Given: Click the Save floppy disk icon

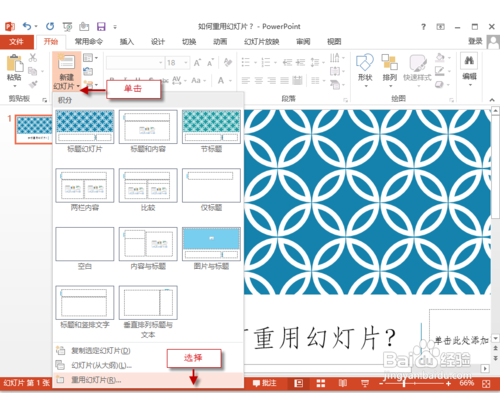Looking at the screenshot, I should tap(101, 26).
